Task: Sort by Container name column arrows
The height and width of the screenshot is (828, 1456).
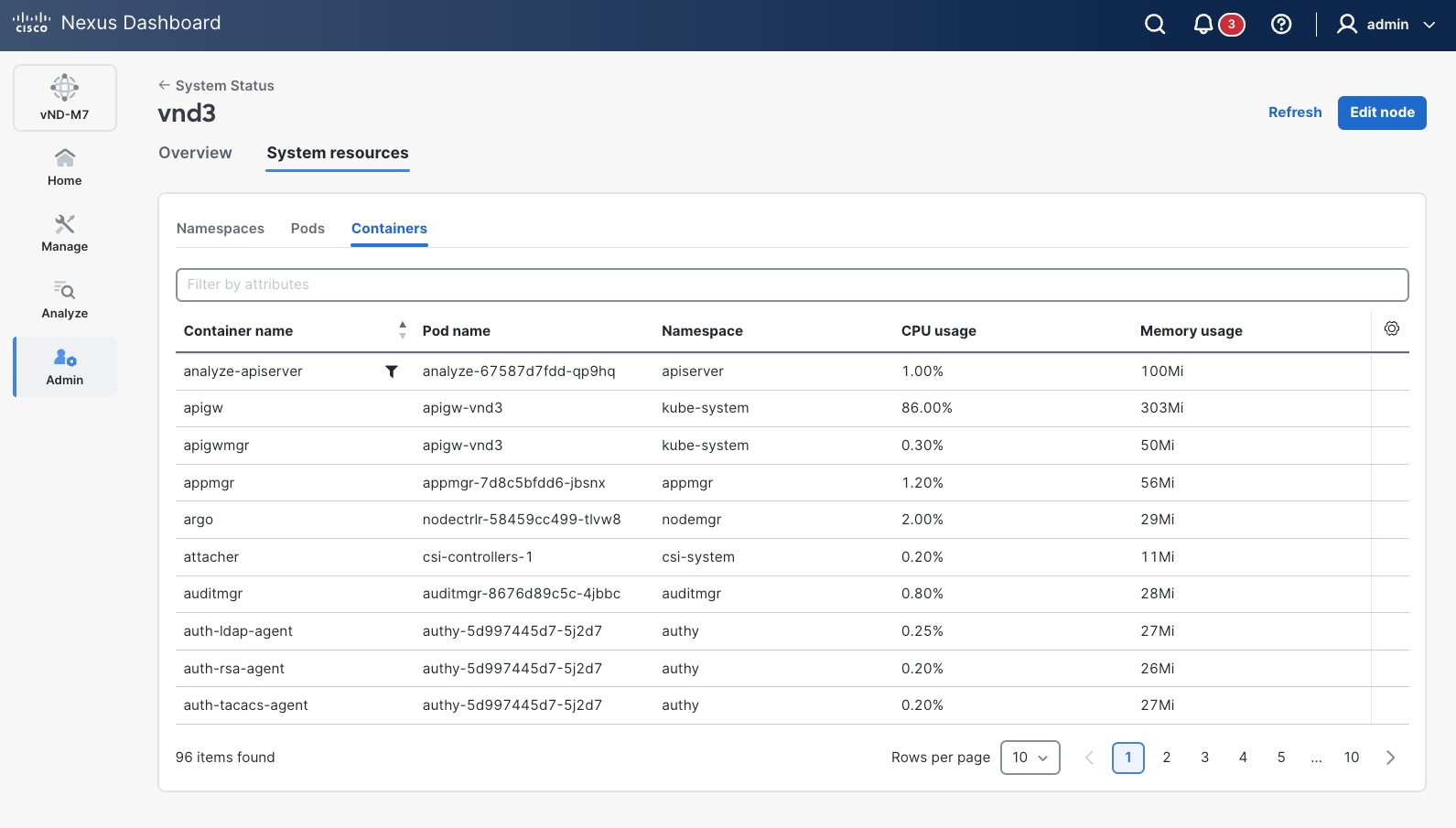Action: coord(403,330)
